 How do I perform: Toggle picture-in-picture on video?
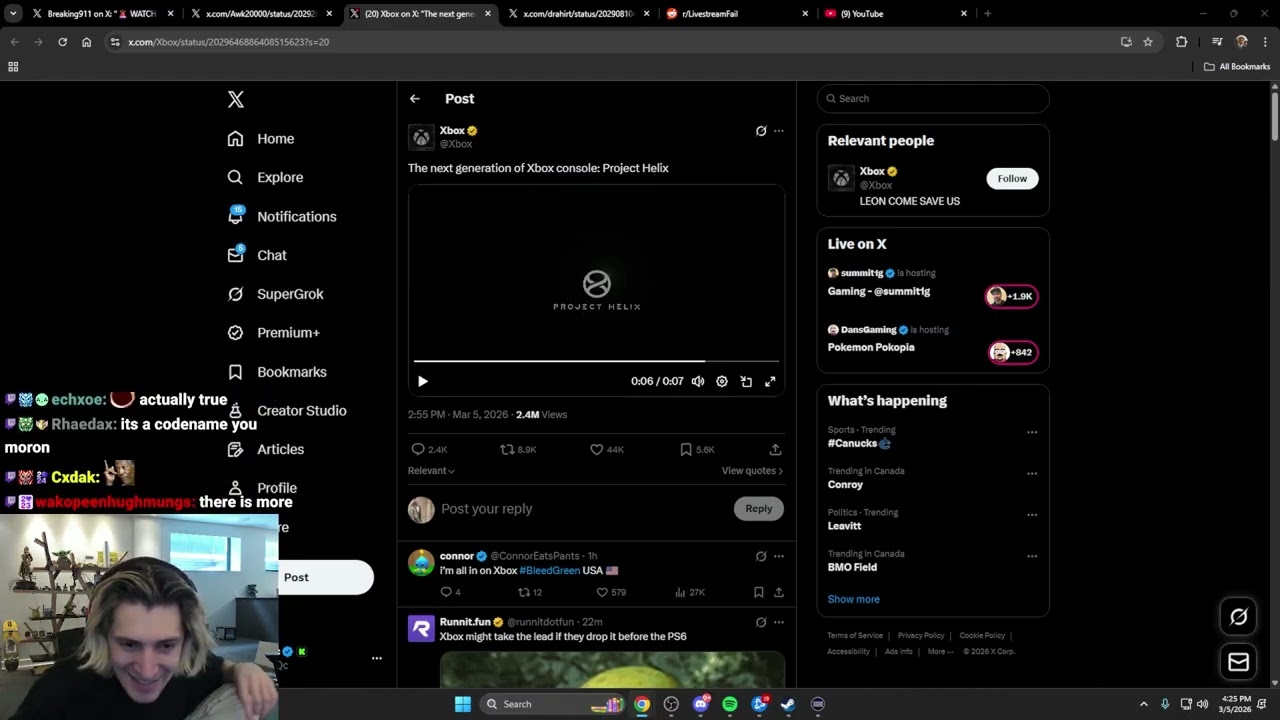(746, 381)
